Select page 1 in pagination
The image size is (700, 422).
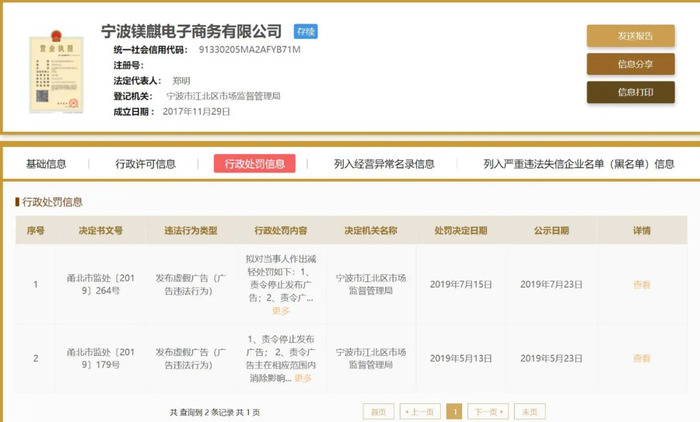click(x=454, y=412)
